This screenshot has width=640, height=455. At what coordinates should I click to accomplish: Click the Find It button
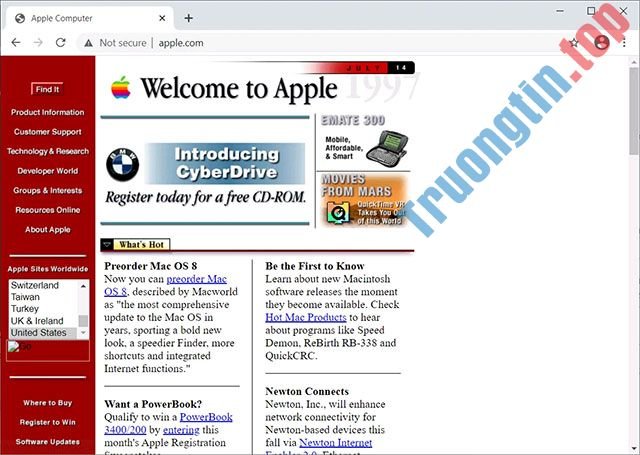click(x=47, y=89)
